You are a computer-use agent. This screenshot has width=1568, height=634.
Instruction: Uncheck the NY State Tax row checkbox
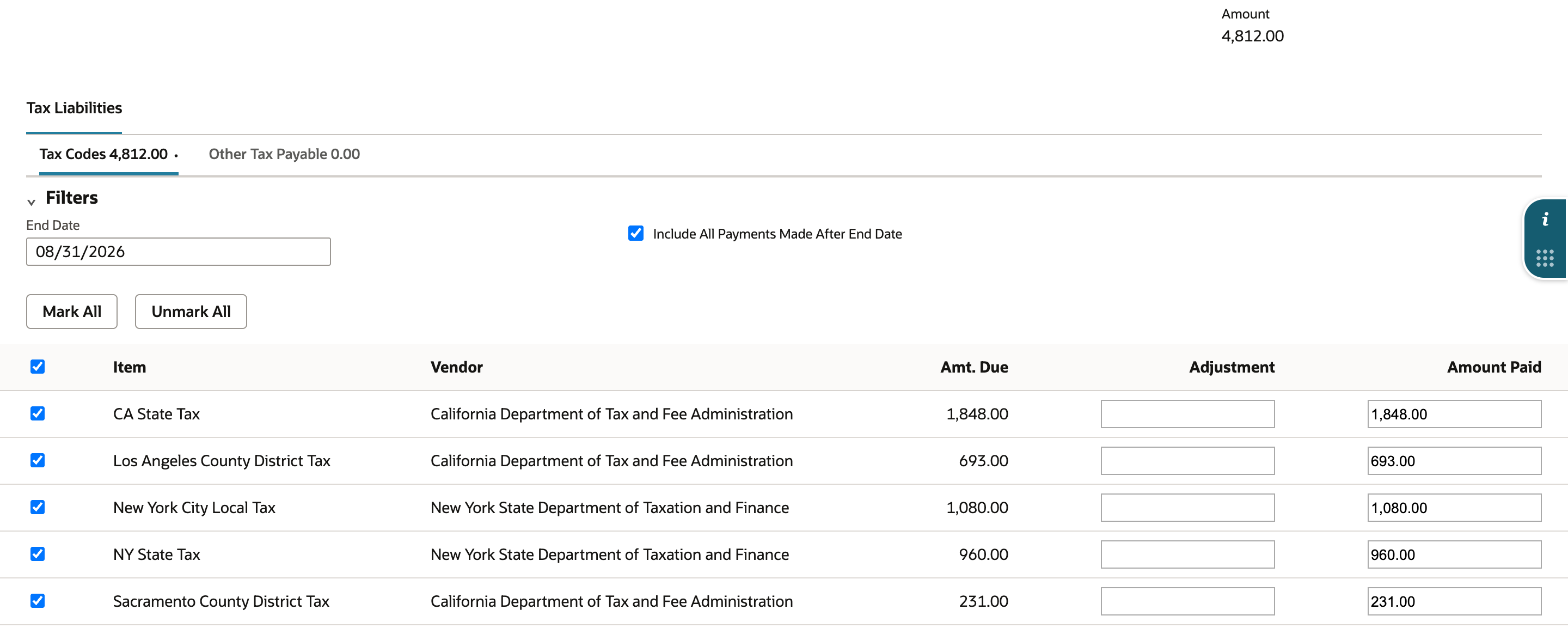tap(38, 553)
